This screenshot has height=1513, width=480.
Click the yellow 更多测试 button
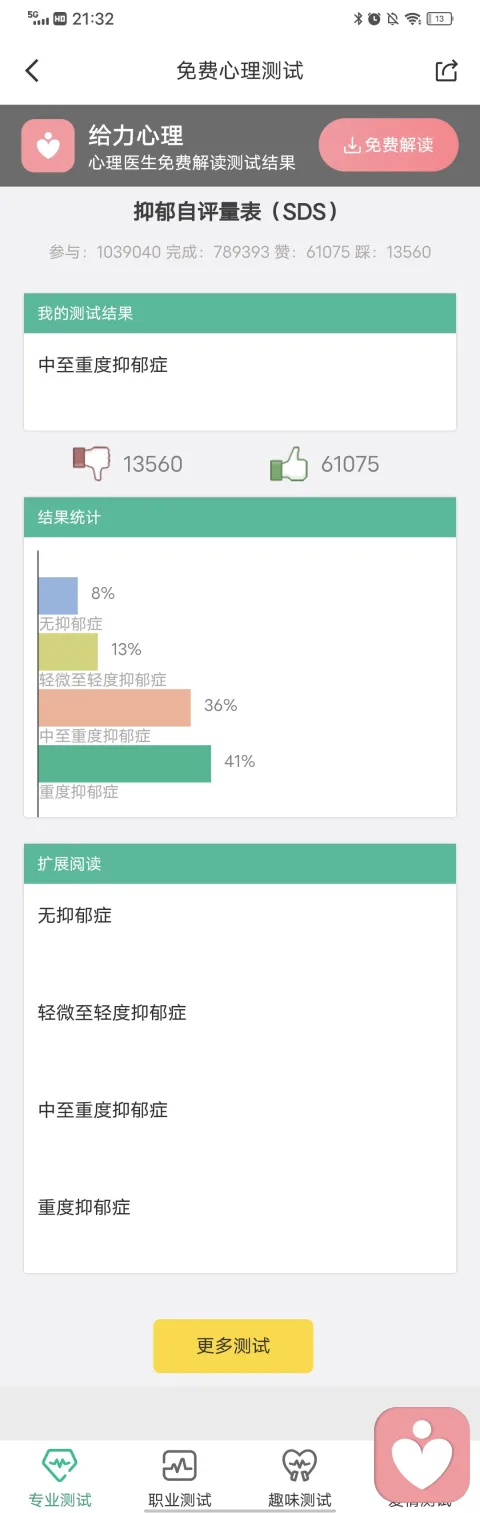click(x=233, y=1346)
